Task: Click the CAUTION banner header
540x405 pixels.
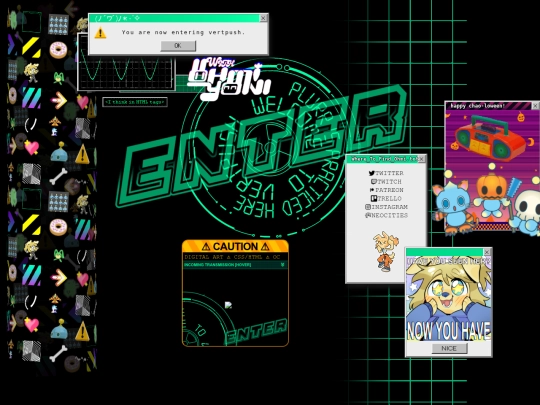Action: click(x=235, y=247)
